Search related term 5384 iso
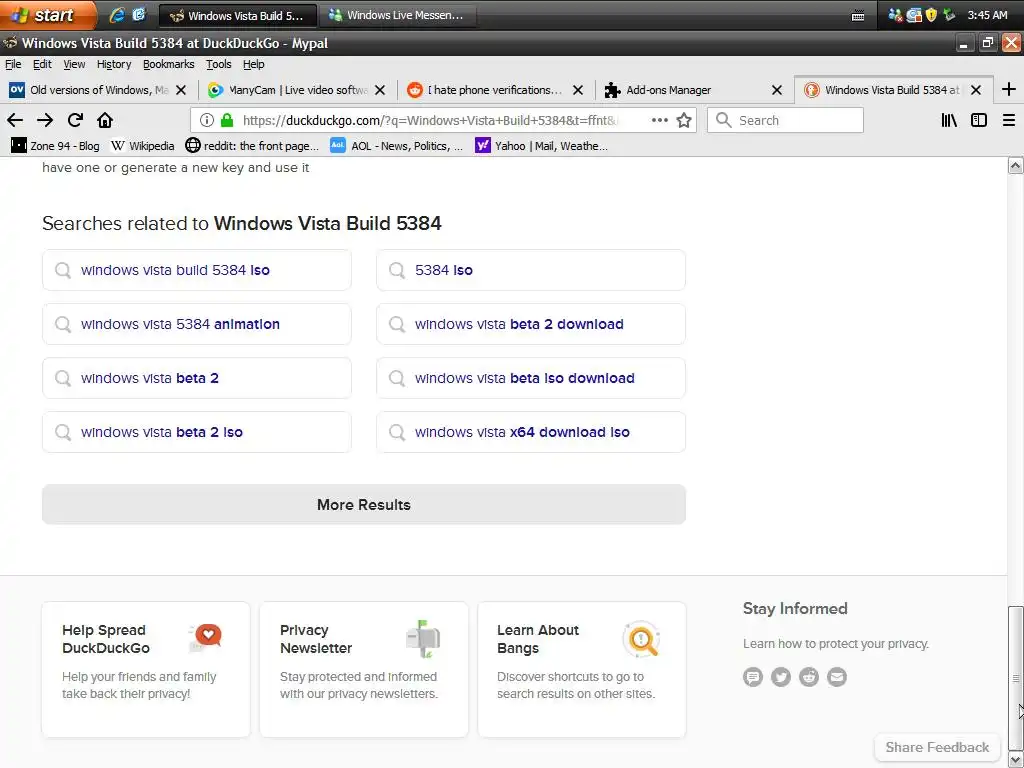Screen dimensions: 1024x768 click(531, 270)
